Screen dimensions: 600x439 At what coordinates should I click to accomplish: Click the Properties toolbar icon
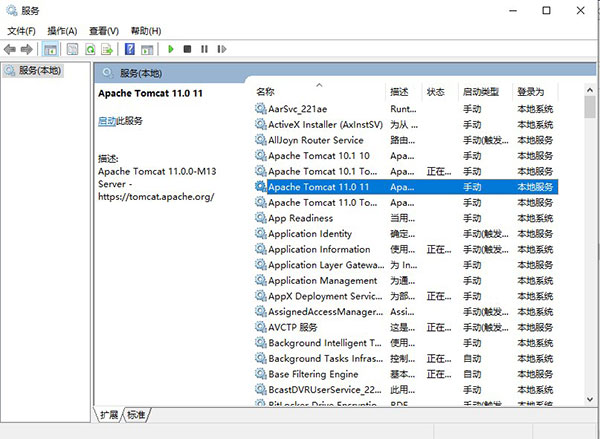point(72,49)
